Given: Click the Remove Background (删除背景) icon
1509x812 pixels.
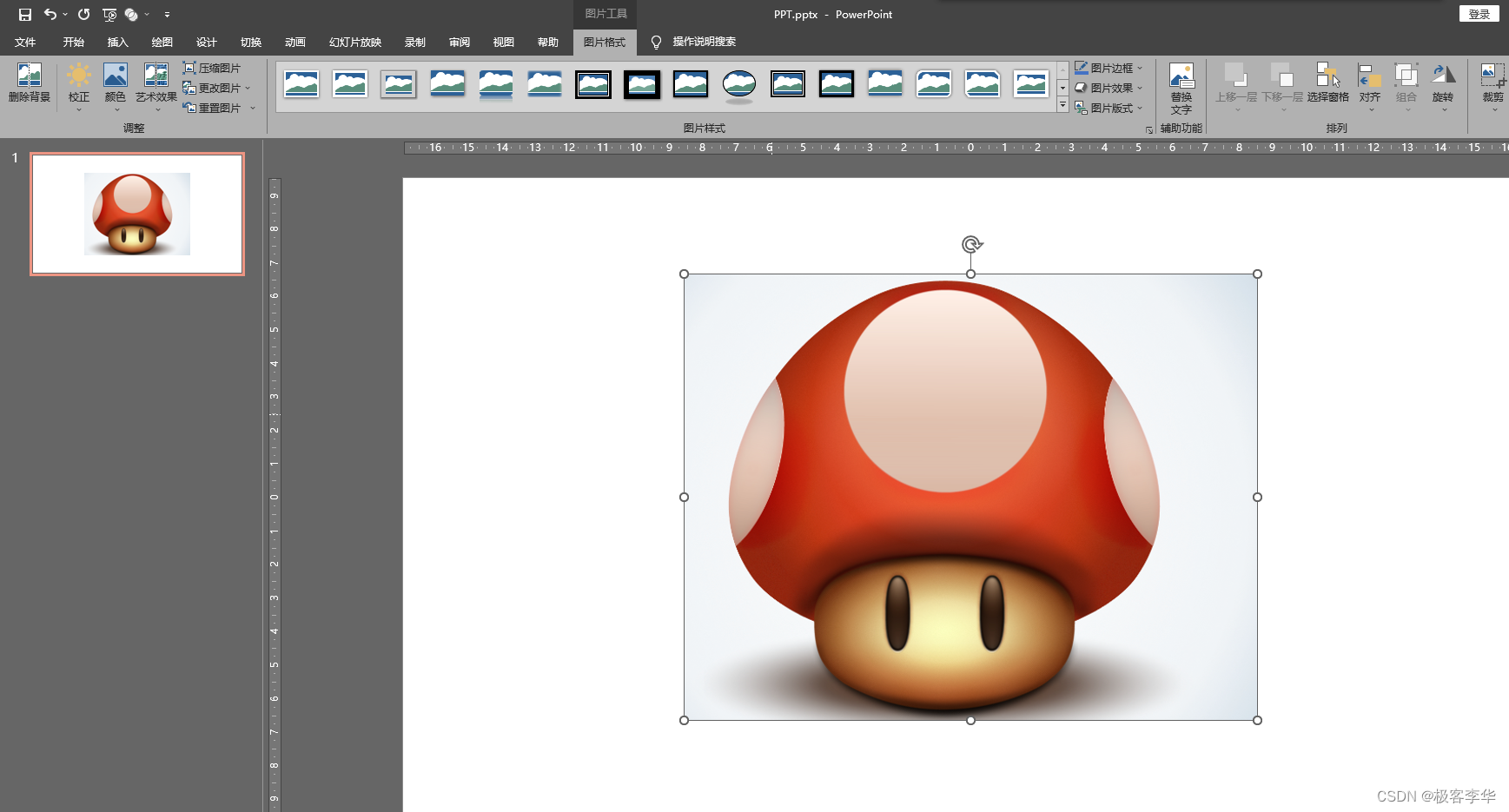Looking at the screenshot, I should point(29,83).
